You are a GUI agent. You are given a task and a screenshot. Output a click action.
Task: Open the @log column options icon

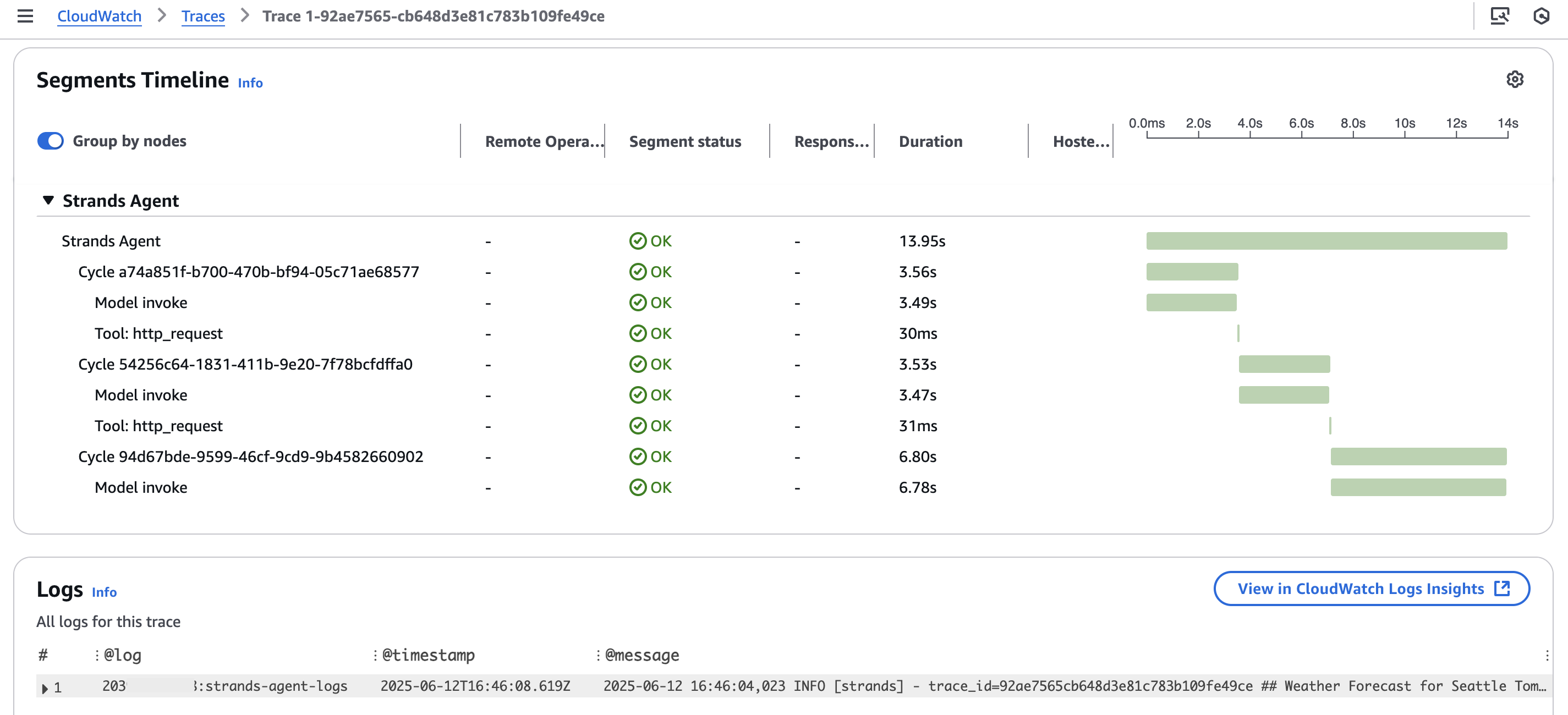click(x=96, y=654)
